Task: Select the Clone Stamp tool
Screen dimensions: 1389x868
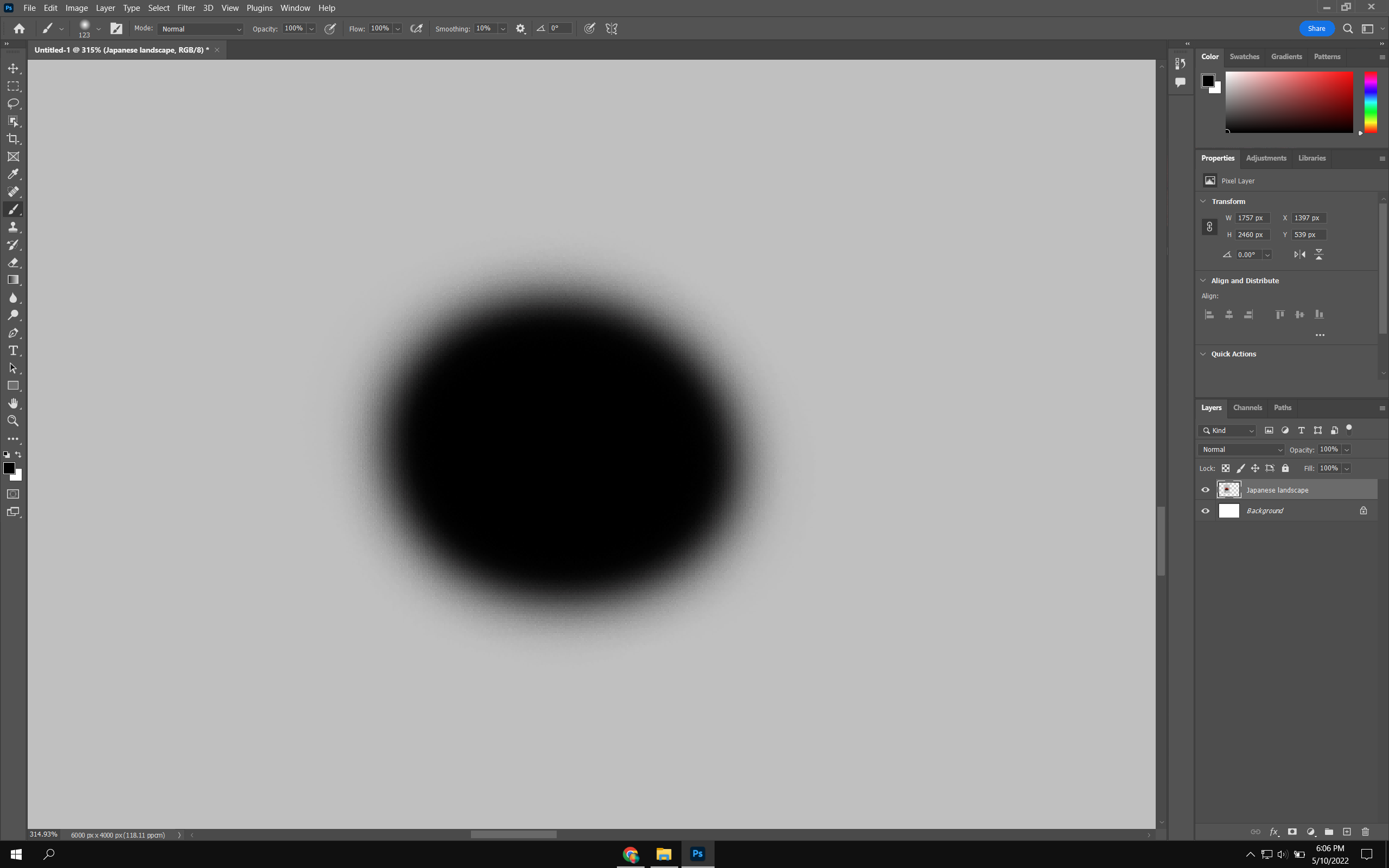Action: pos(13,226)
